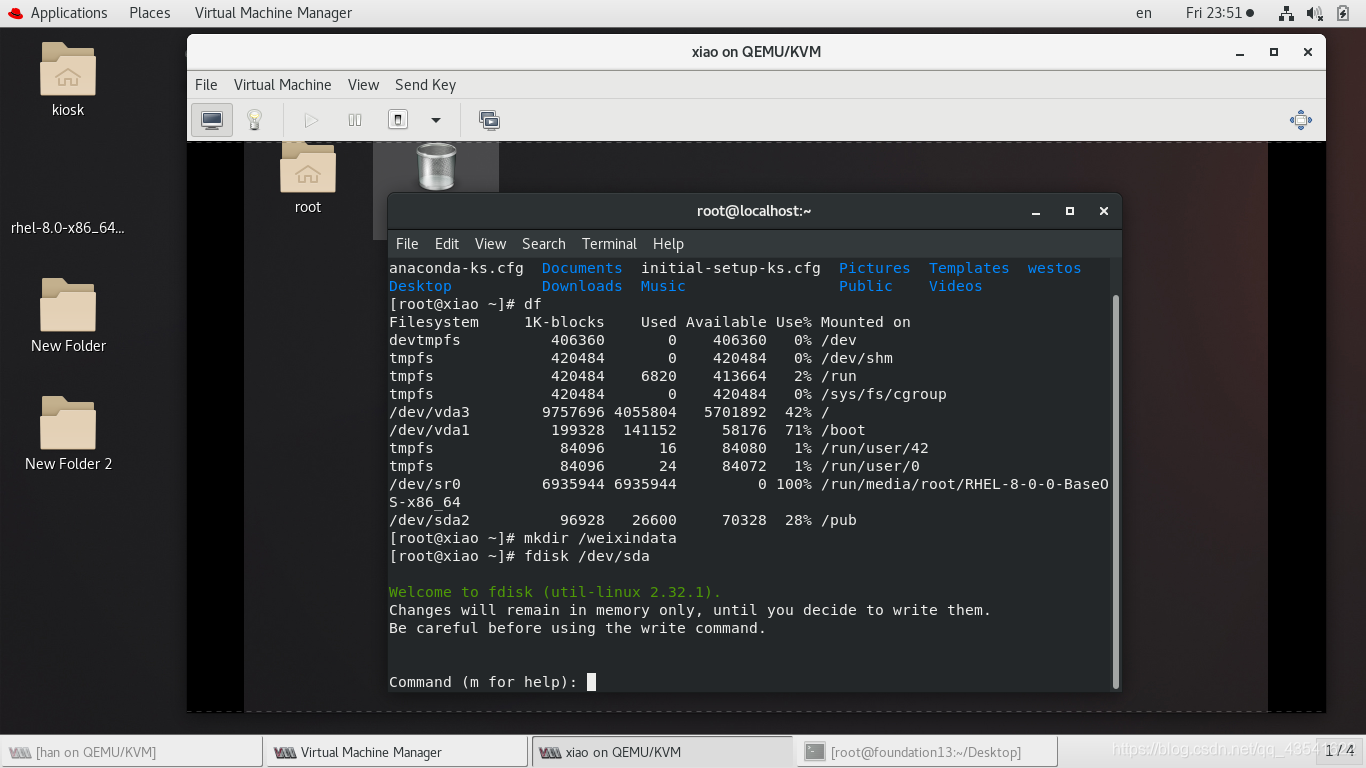Click the Red Hat logo in top bar
1366x768 pixels.
[x=14, y=13]
